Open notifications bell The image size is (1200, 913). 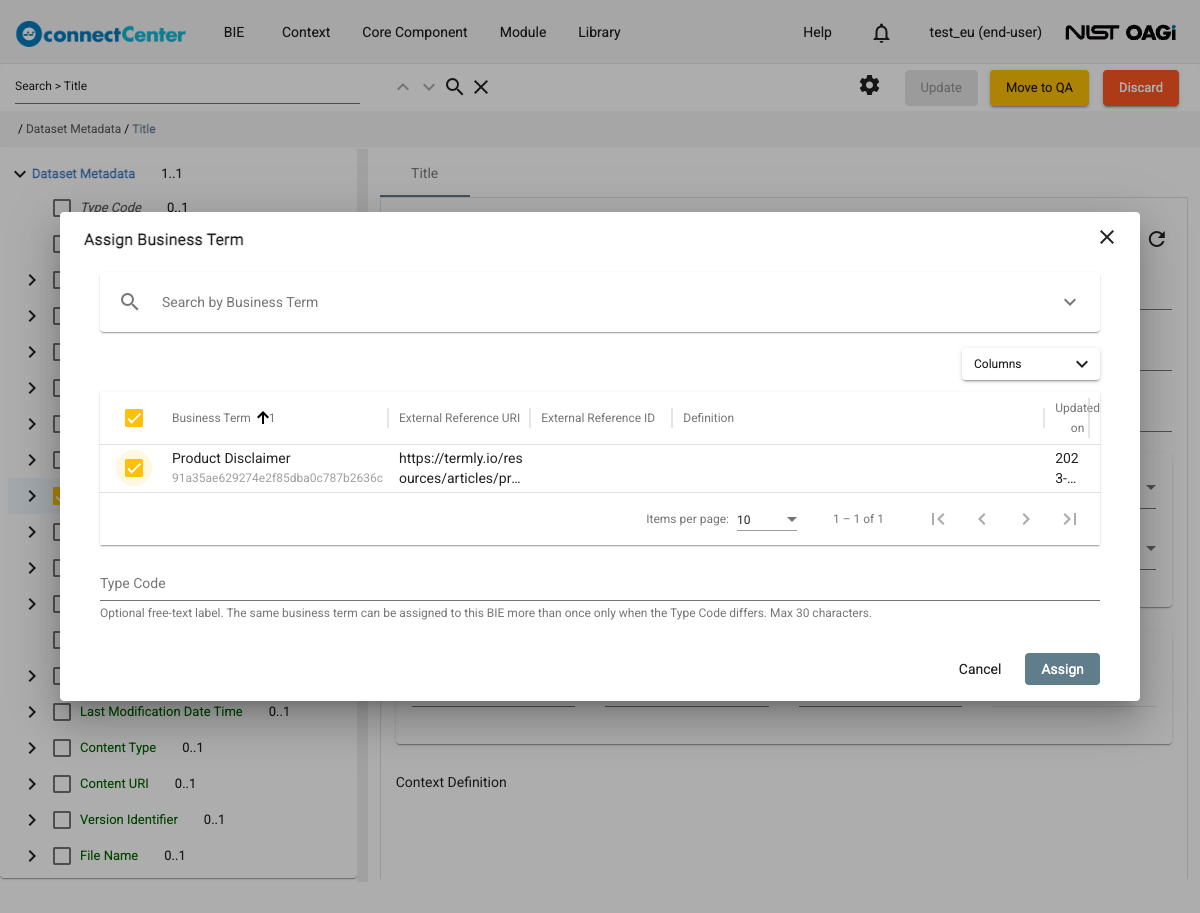(x=881, y=33)
